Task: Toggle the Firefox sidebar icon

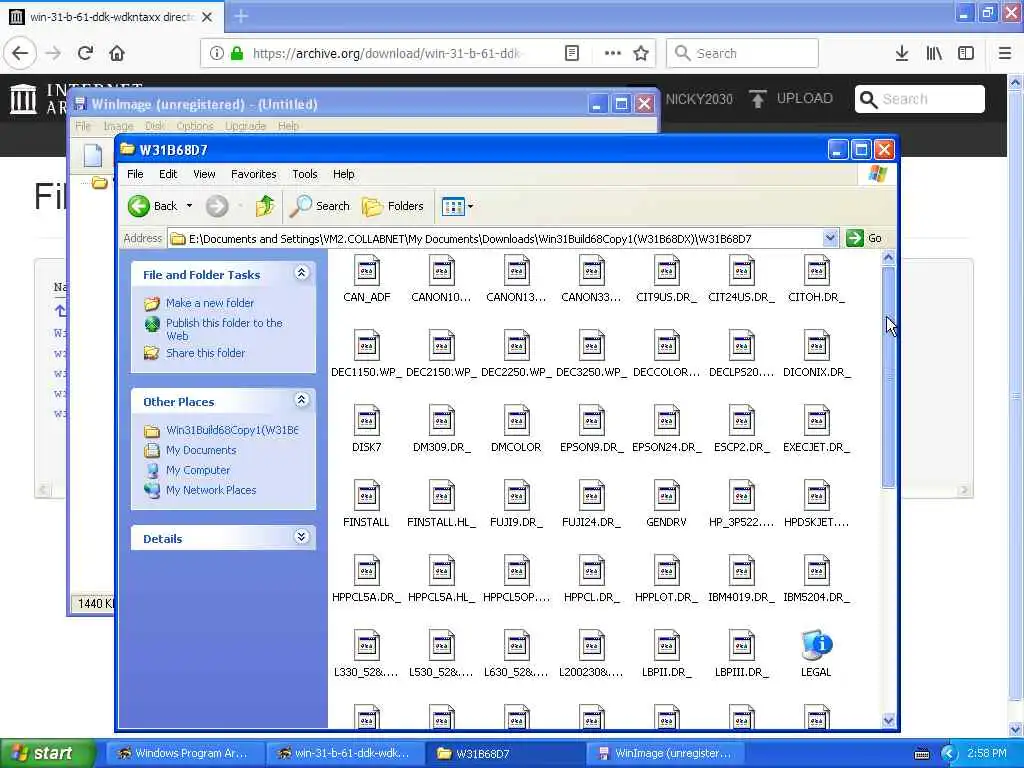Action: coord(966,54)
